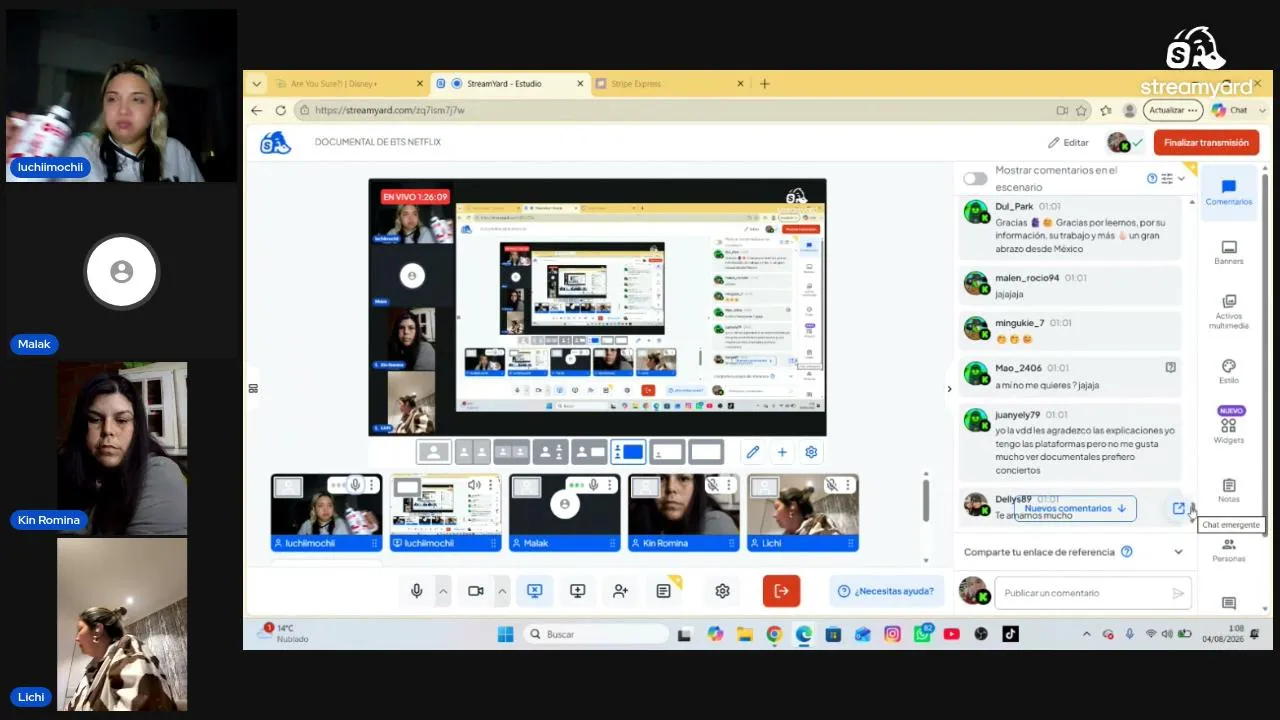Select the highlighted screen-with-sidebar layout
The height and width of the screenshot is (720, 1280).
tap(628, 452)
